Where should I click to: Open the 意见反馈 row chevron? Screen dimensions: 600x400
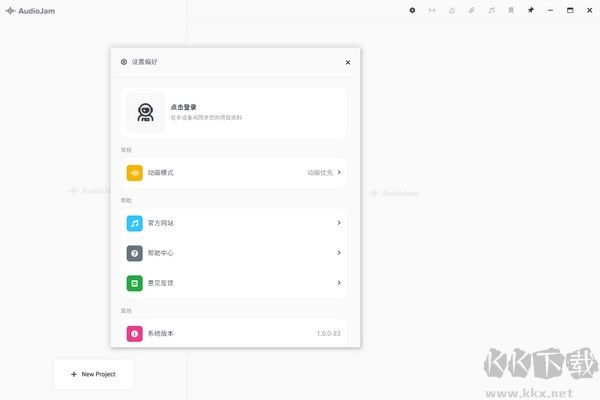pos(339,283)
